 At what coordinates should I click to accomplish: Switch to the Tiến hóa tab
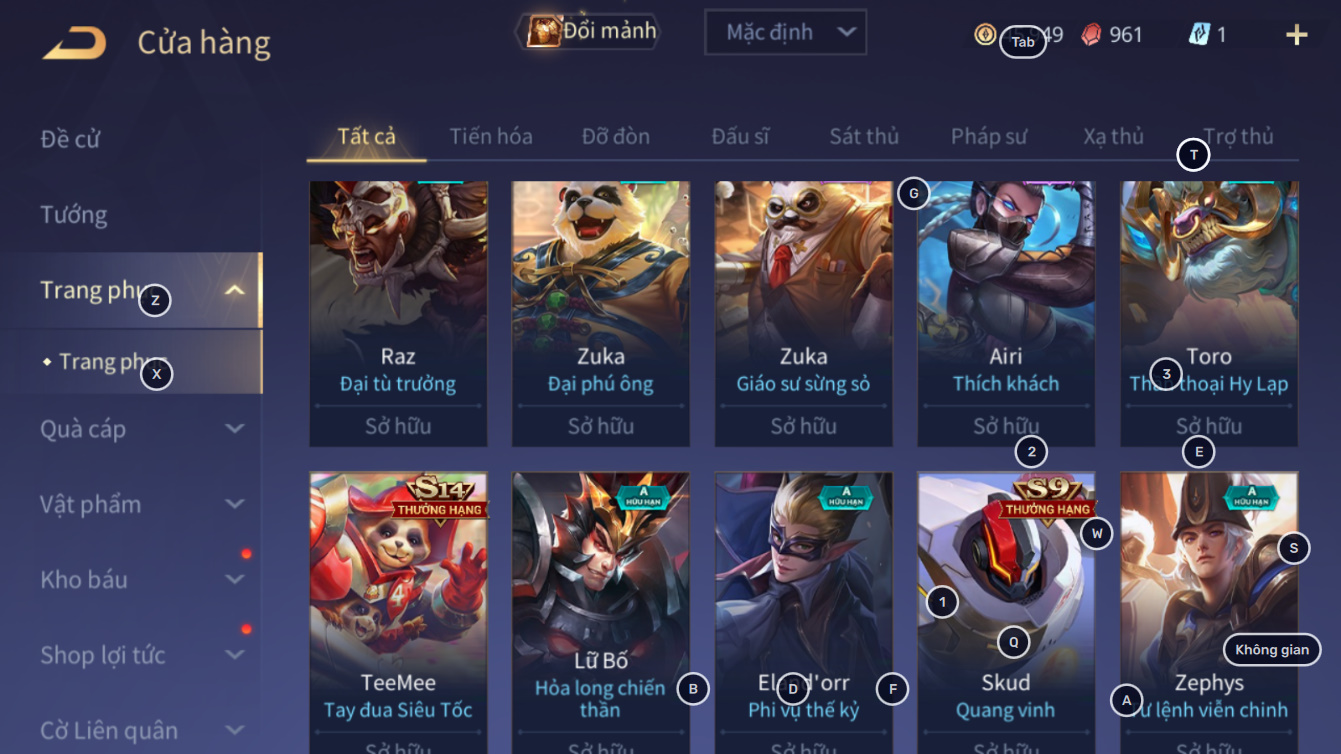coord(491,136)
